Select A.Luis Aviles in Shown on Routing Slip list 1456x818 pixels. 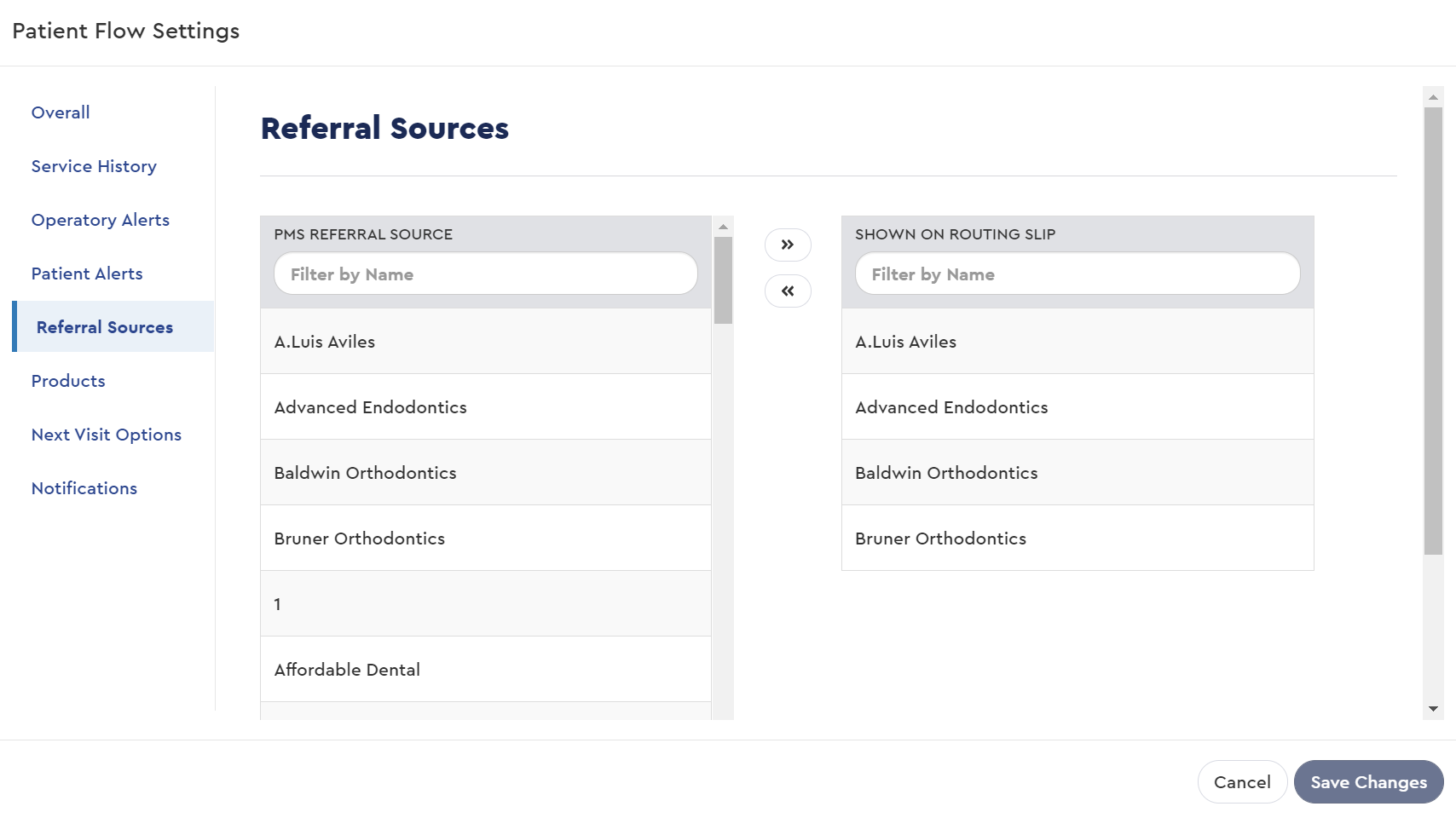(1078, 341)
